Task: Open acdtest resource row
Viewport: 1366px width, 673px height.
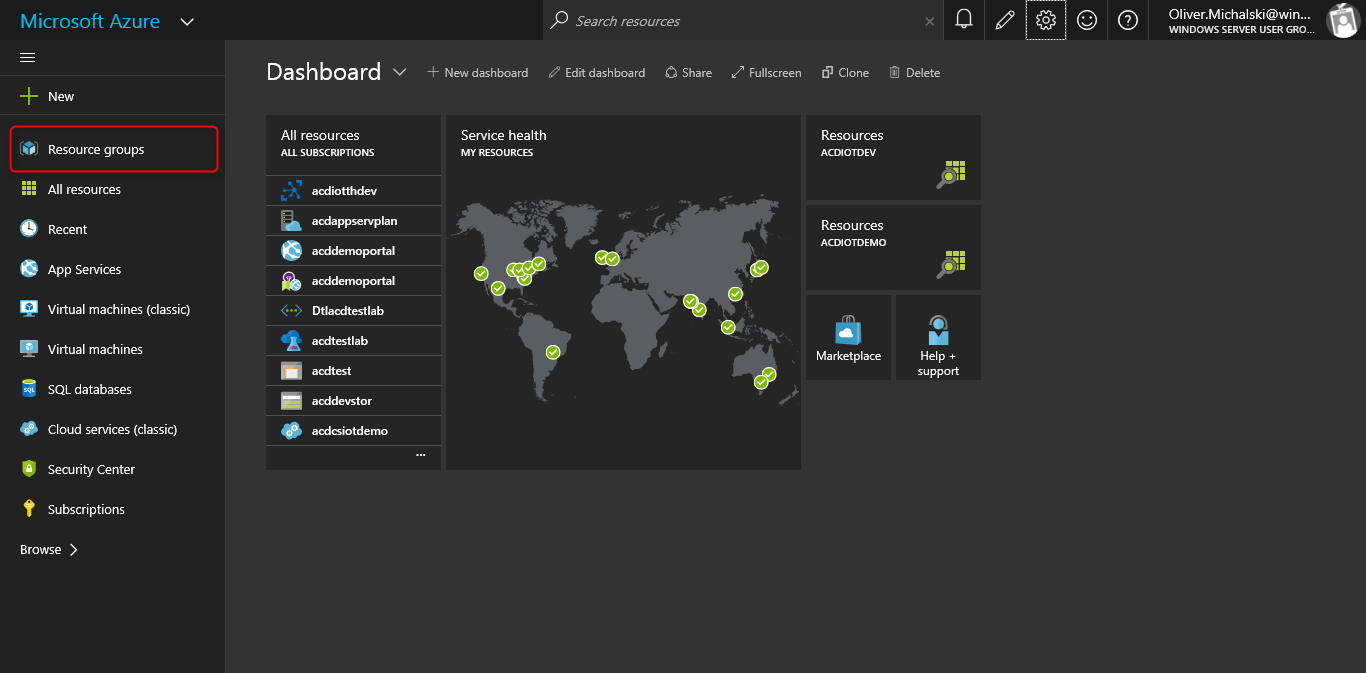Action: tap(353, 371)
